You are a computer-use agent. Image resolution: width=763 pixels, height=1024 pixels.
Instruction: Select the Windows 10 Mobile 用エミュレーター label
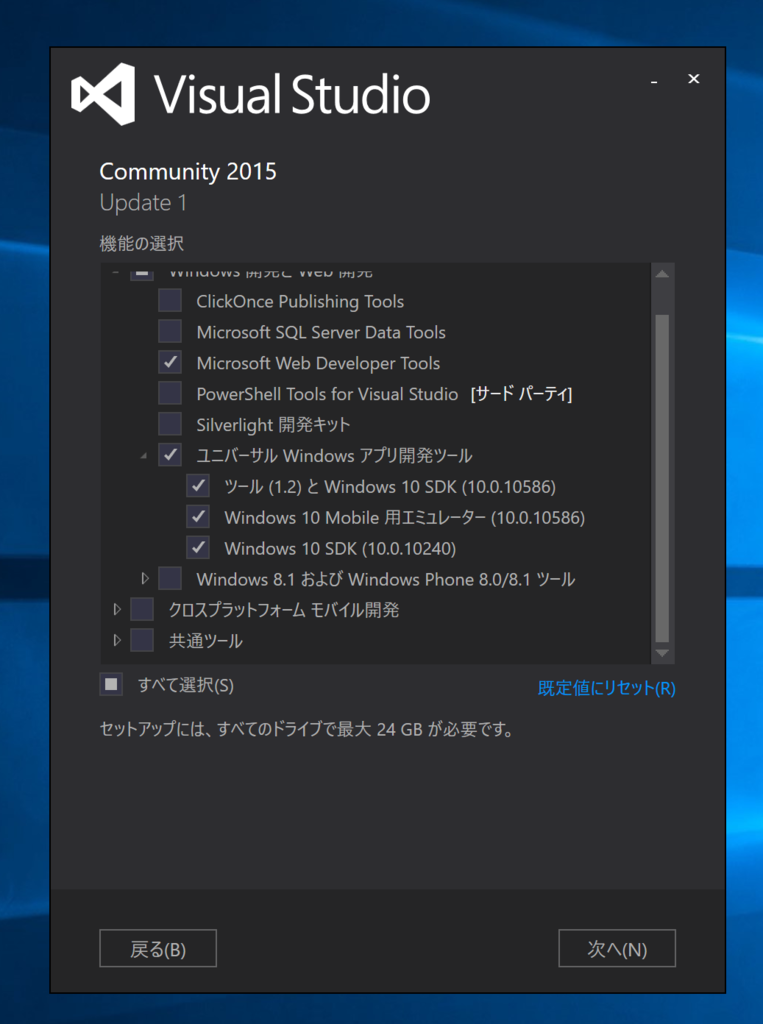click(404, 517)
